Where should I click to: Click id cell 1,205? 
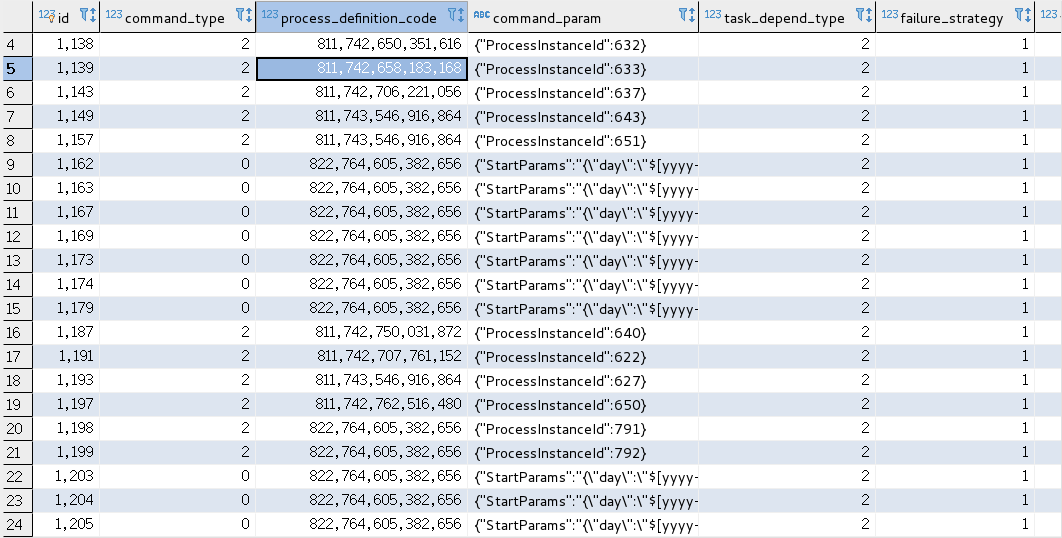coord(66,524)
